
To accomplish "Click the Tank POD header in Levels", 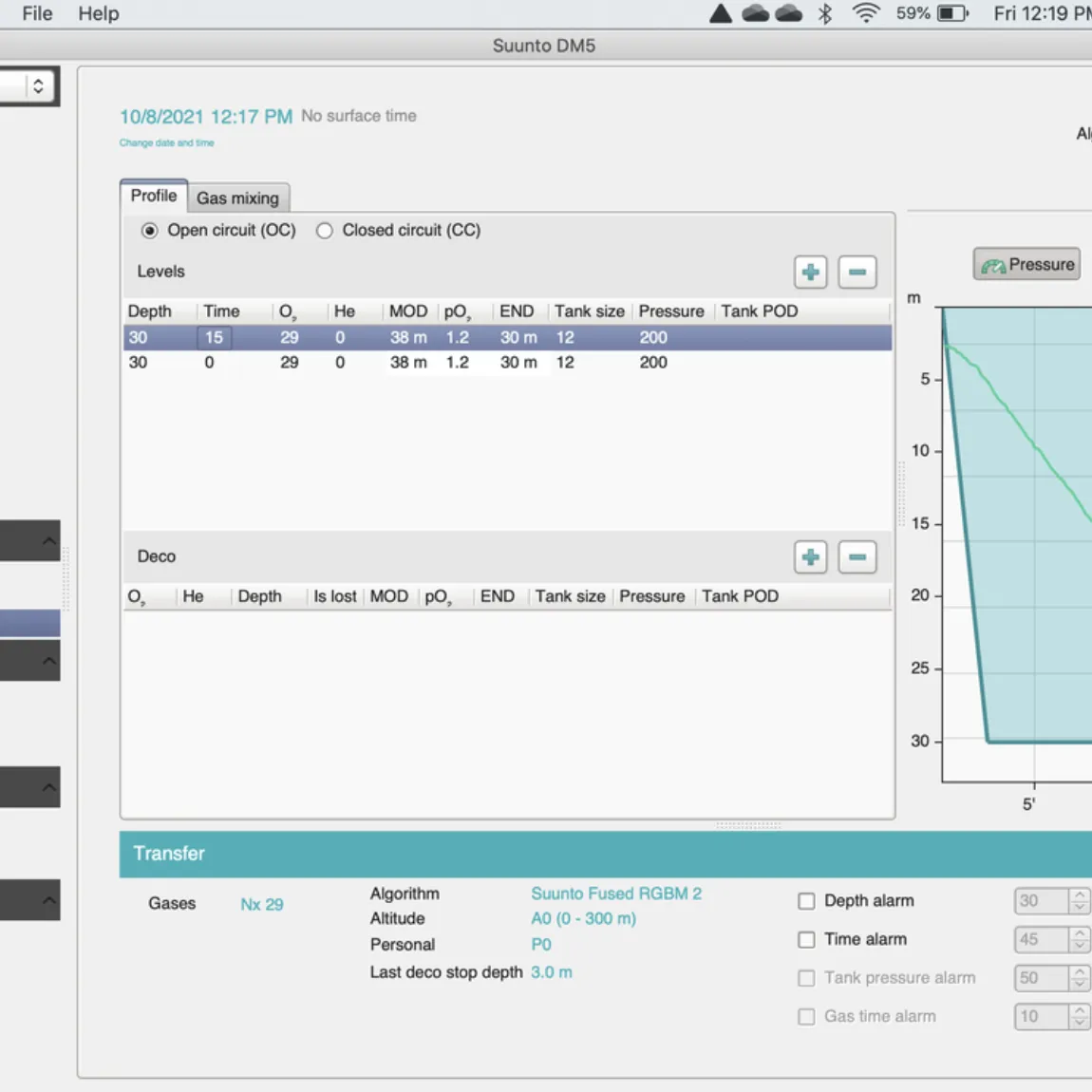I will [759, 311].
